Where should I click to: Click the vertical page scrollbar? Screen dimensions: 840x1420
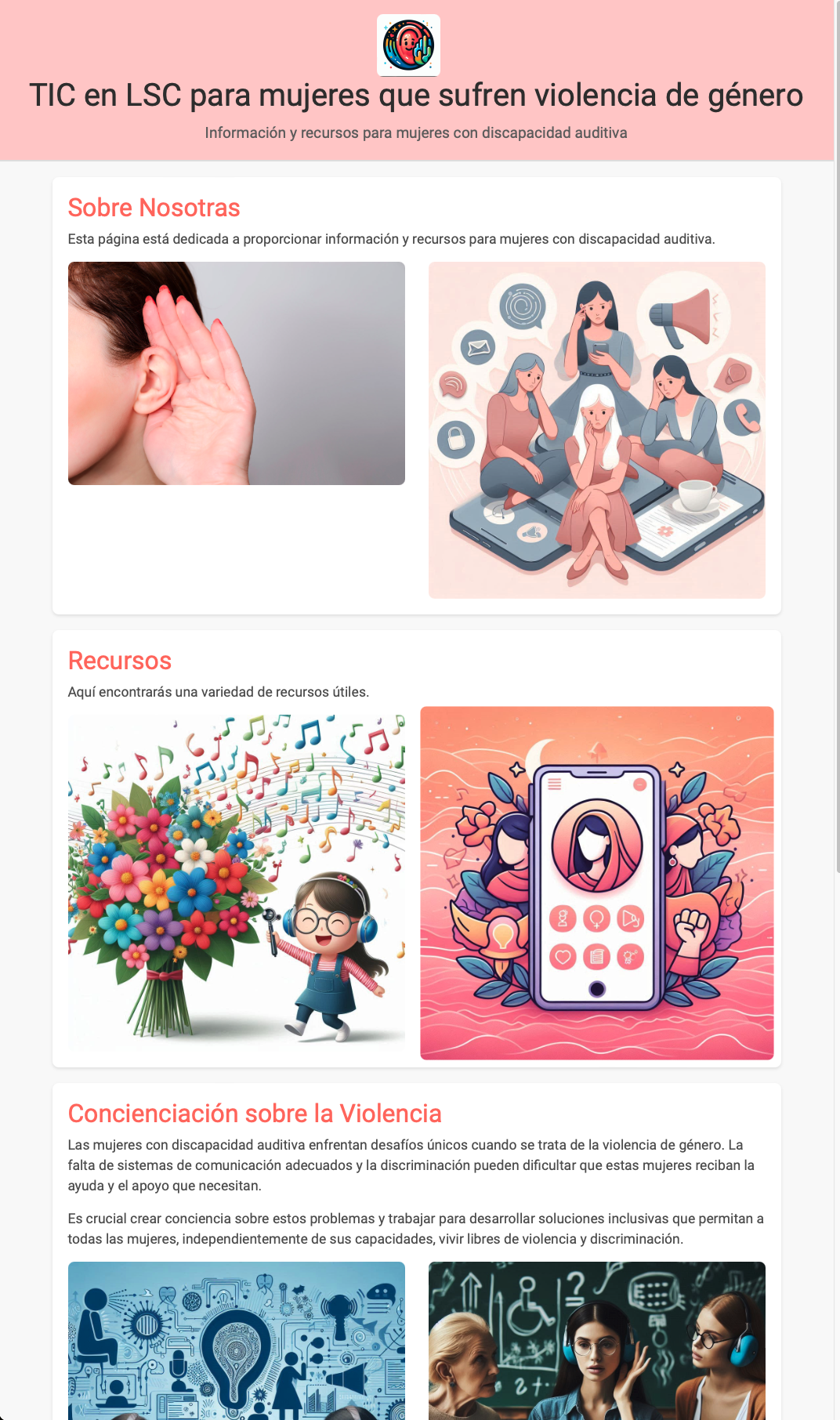click(837, 439)
